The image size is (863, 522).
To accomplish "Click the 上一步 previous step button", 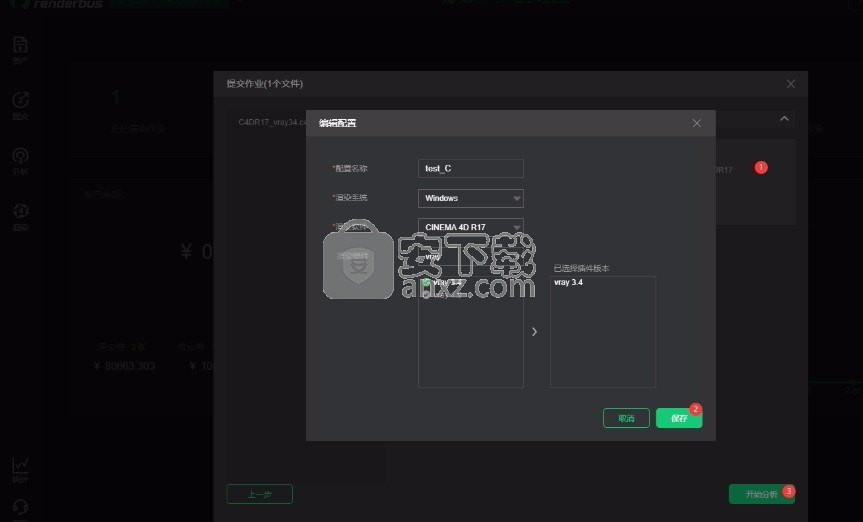I will coord(259,494).
